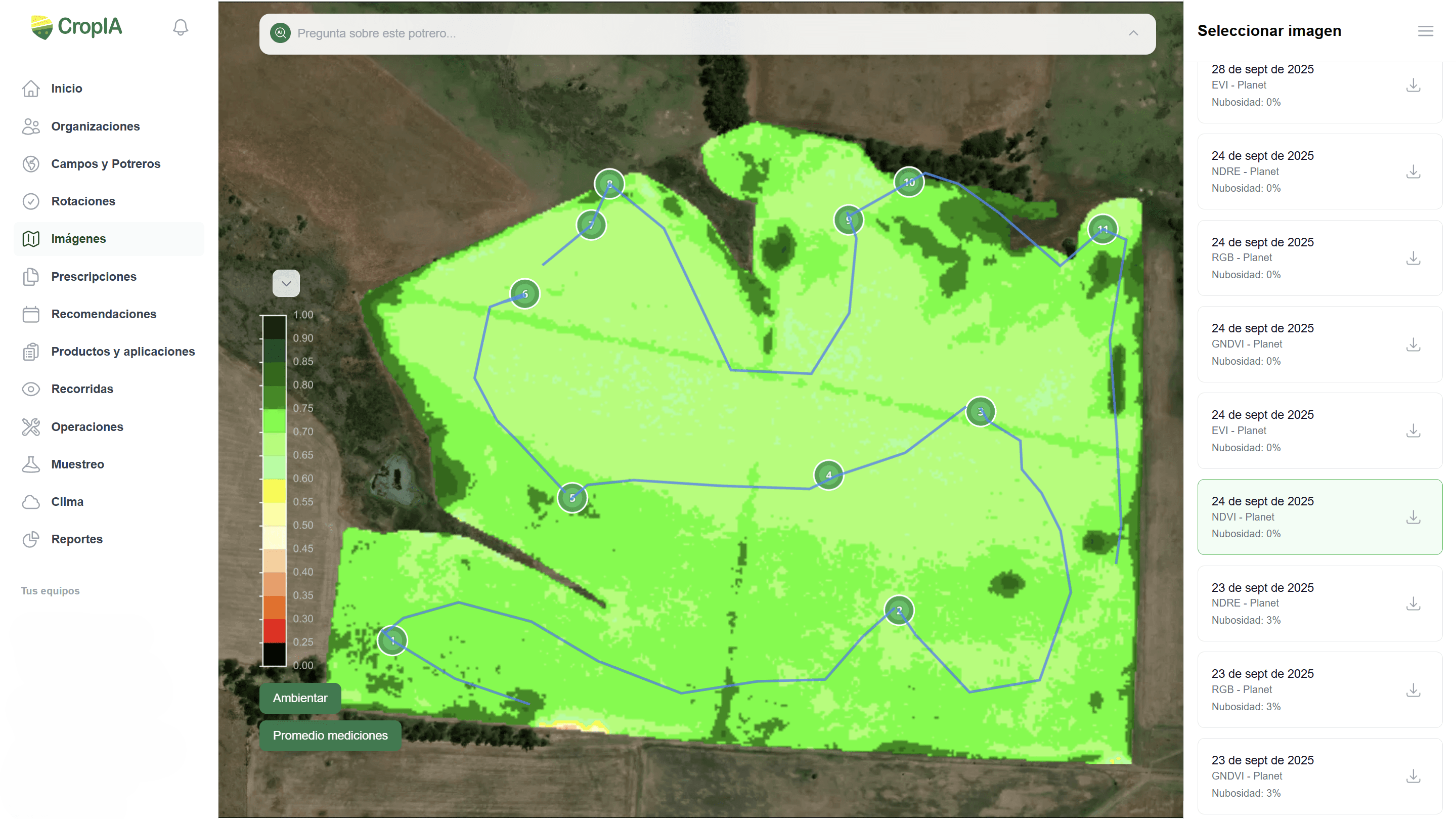This screenshot has height=819, width=1456.
Task: Select waypoint marker 5 on the map
Action: (x=571, y=498)
